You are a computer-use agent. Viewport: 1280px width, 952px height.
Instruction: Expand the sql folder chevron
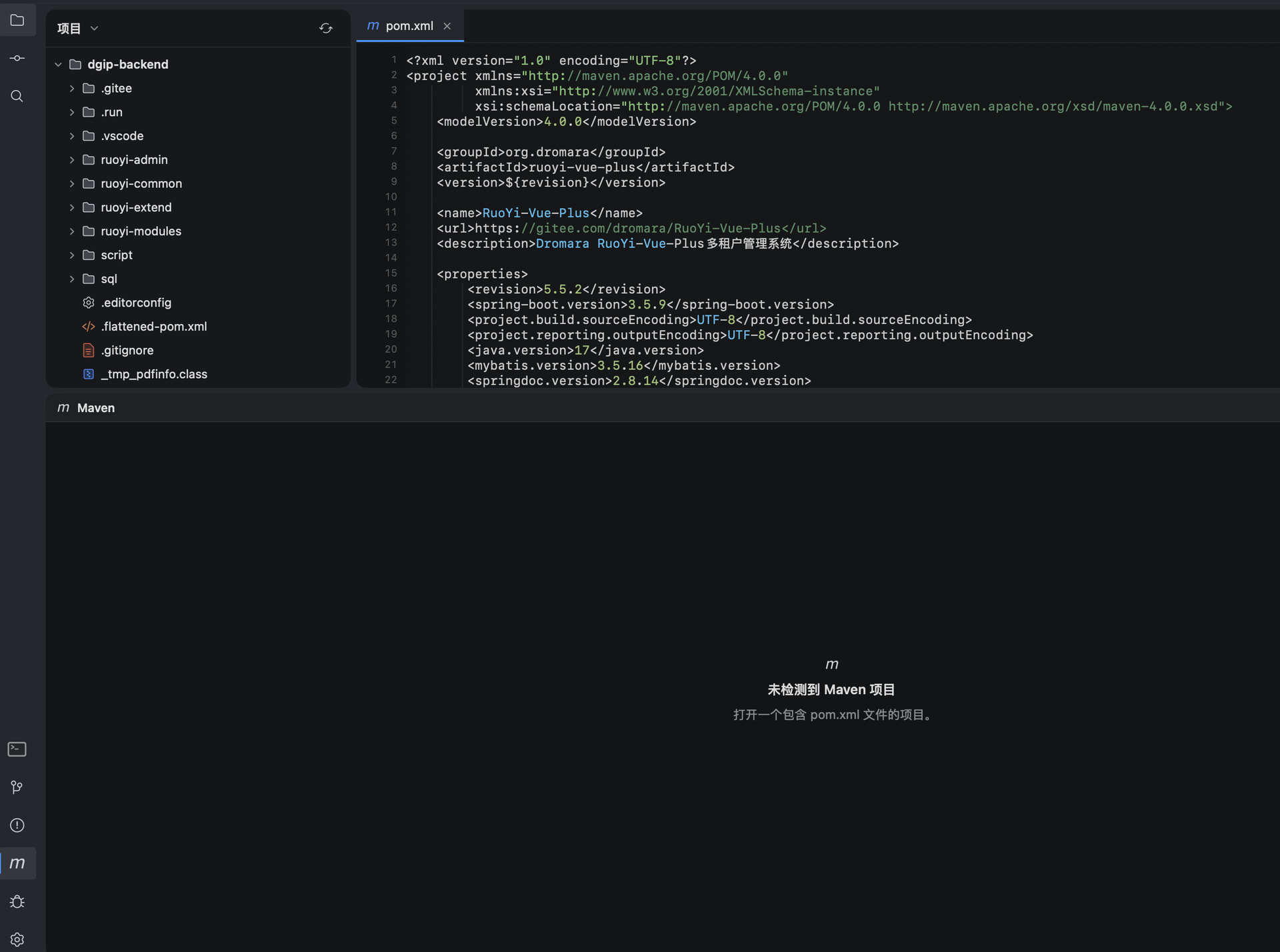click(x=72, y=279)
